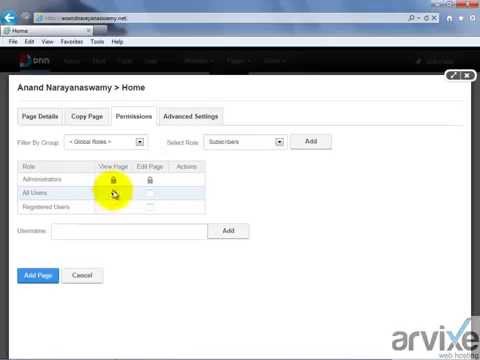Toggle the Edit Page checkbox for All Users

tap(150, 193)
